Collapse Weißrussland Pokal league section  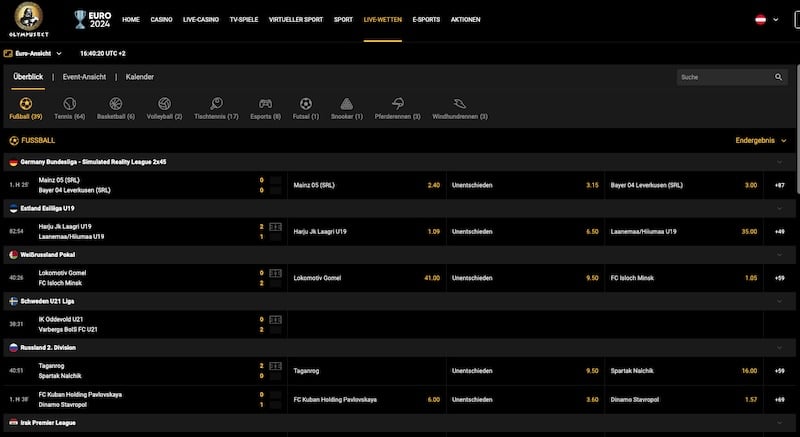780,255
